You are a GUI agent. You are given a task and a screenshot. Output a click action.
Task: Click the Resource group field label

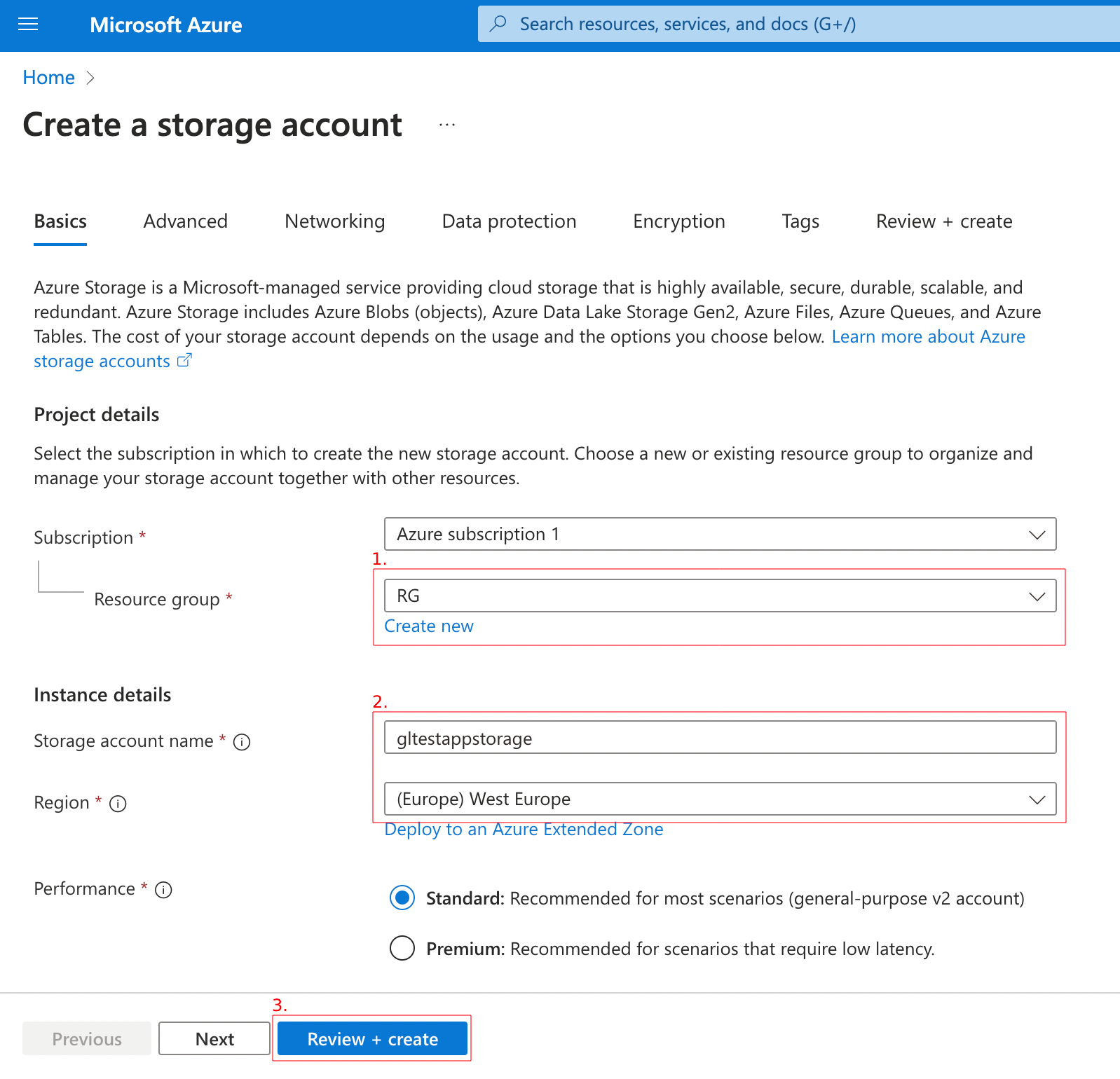157,600
